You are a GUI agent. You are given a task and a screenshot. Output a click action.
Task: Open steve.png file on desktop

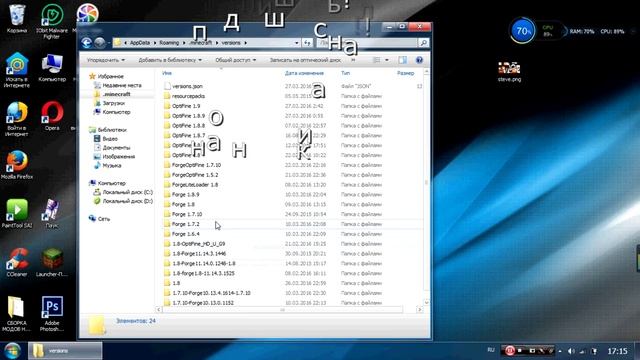tap(509, 72)
